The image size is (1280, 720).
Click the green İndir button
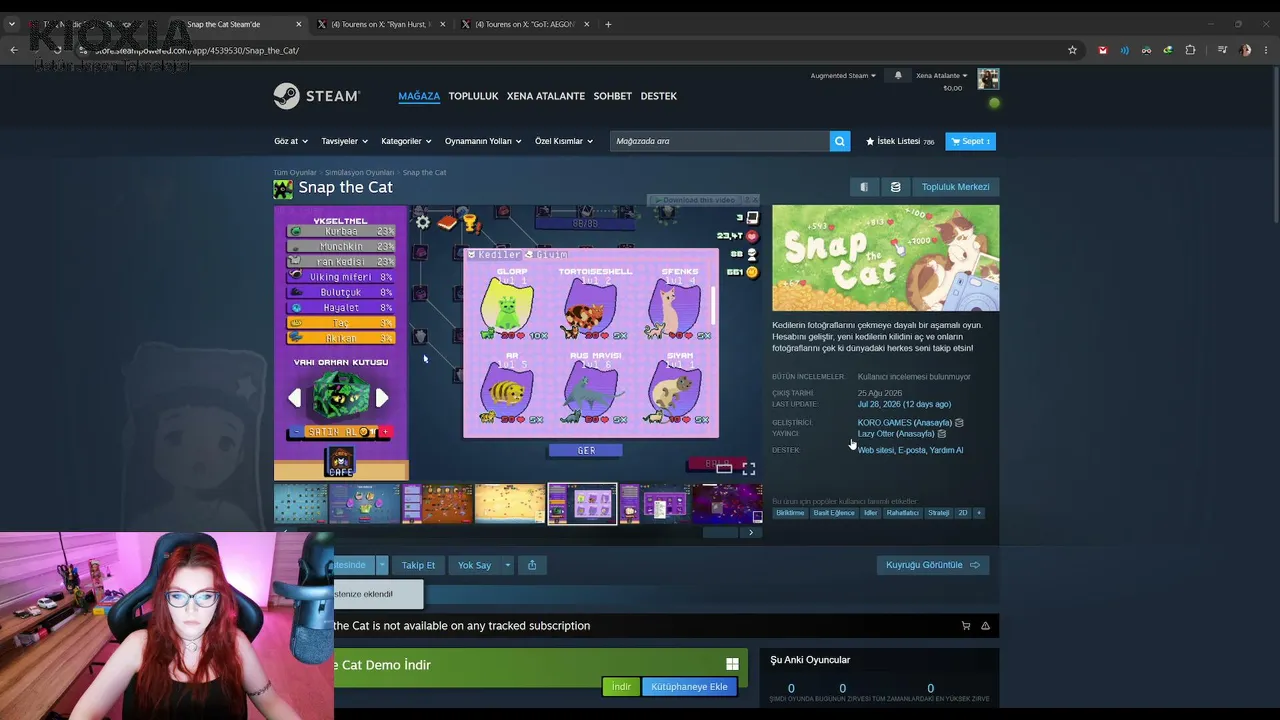point(621,687)
